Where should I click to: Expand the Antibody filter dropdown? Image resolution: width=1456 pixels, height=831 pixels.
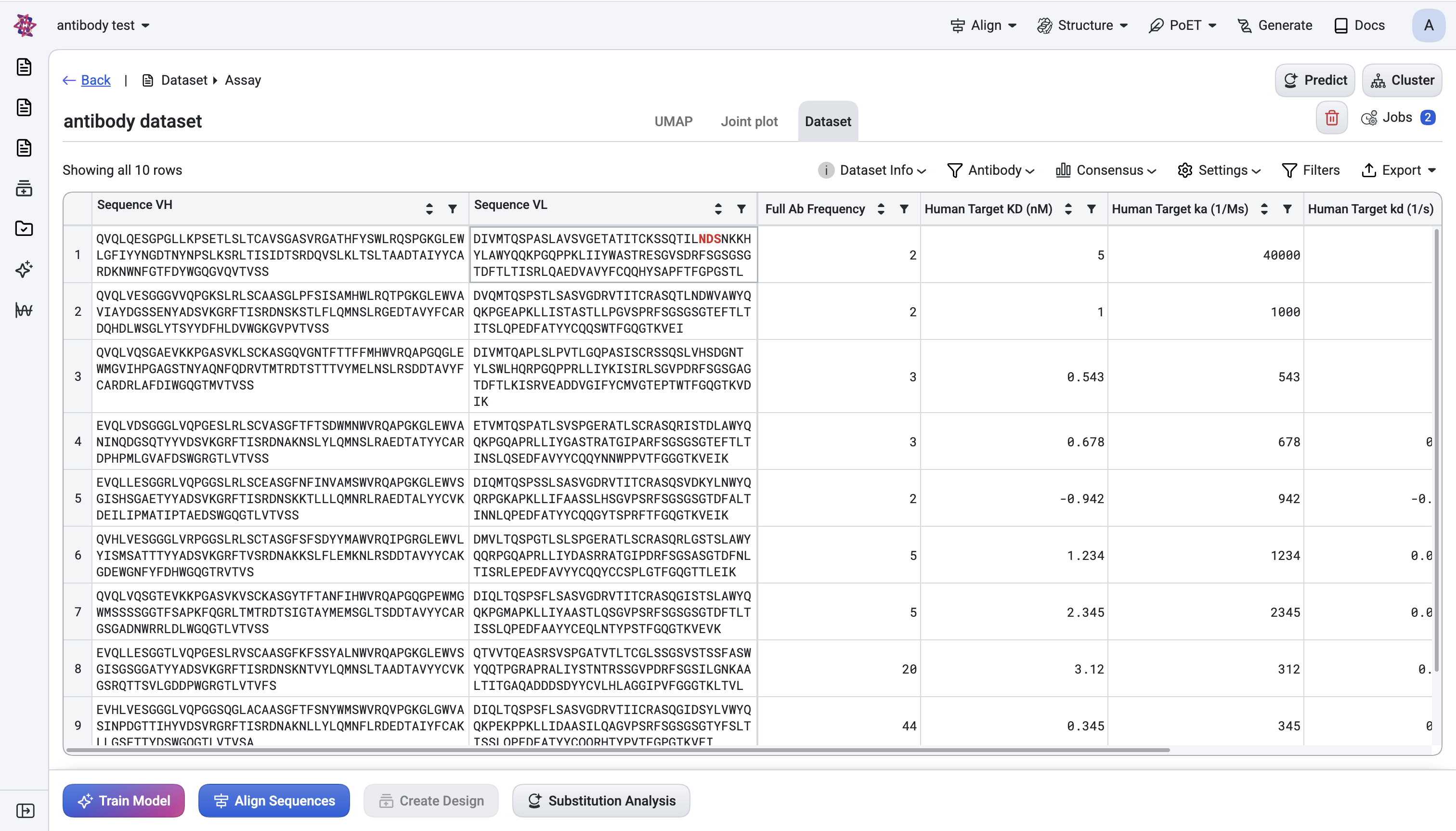990,170
